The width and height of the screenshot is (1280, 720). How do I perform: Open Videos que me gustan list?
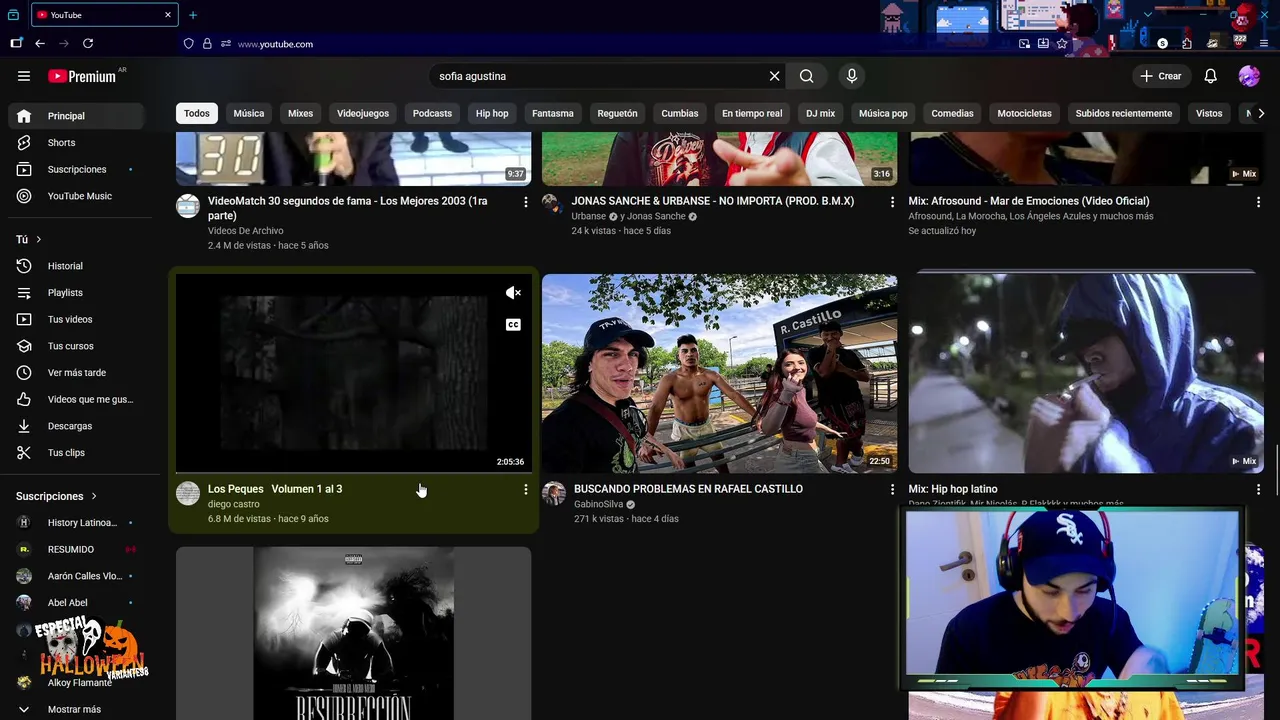[x=76, y=400]
